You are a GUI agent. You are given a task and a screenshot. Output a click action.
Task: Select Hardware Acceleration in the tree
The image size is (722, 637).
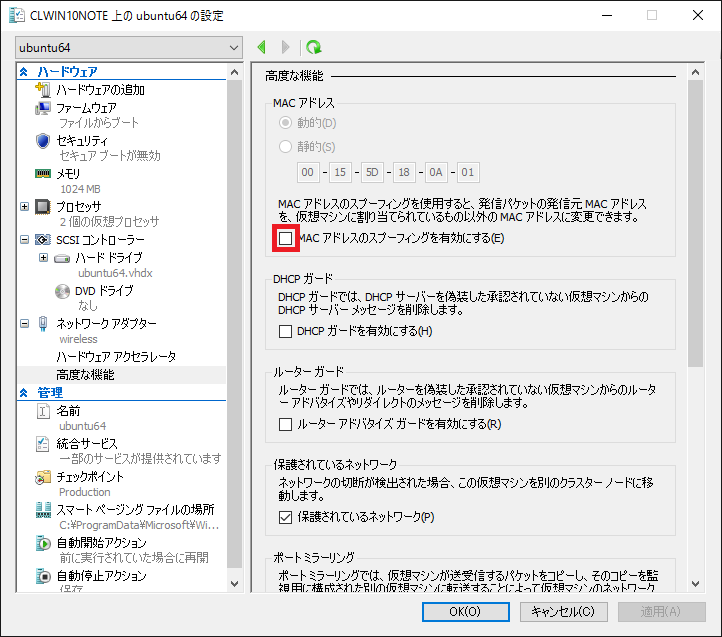pos(116,356)
